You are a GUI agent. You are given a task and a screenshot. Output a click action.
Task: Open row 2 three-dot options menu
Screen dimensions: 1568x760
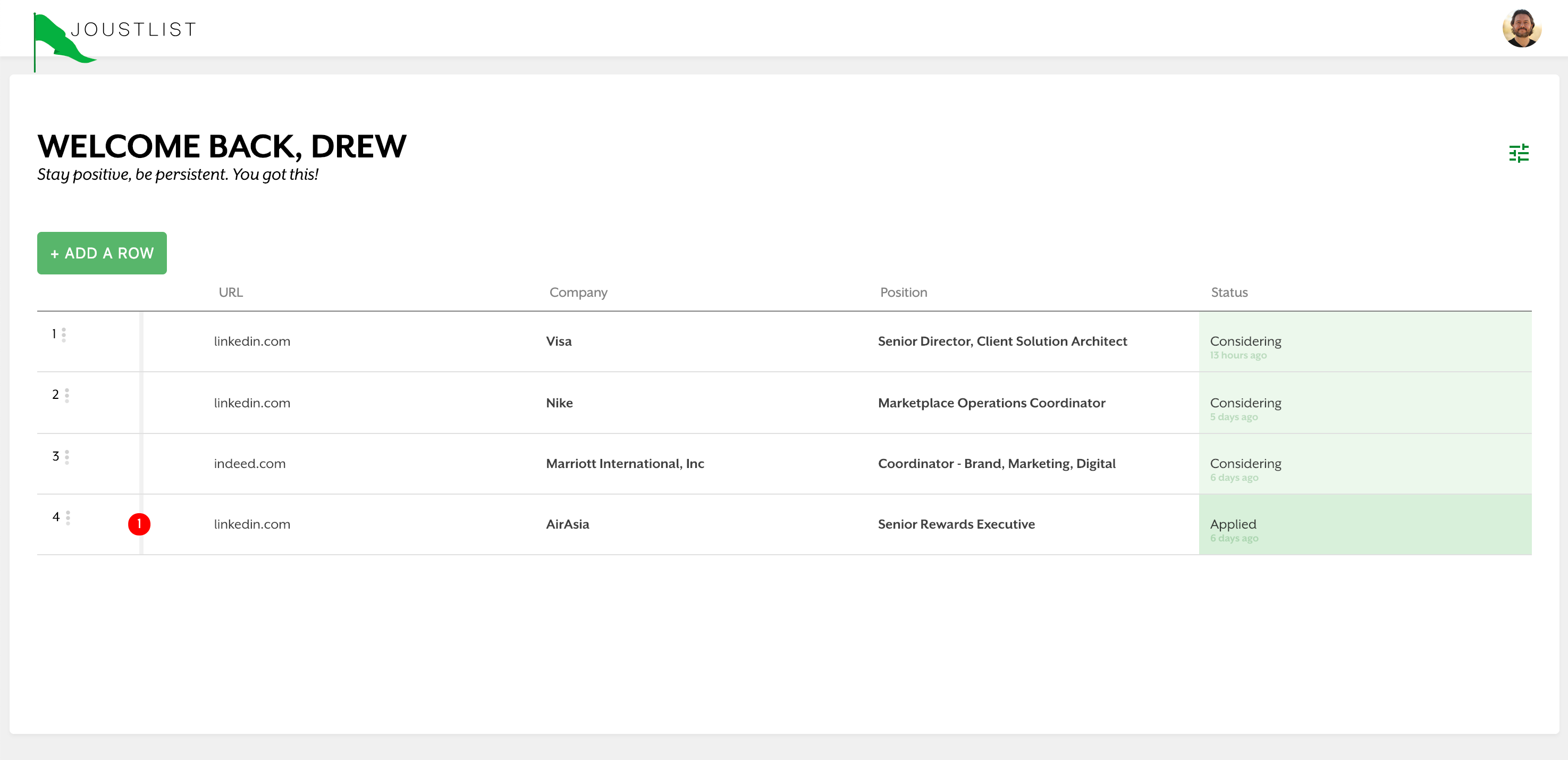pyautogui.click(x=67, y=395)
